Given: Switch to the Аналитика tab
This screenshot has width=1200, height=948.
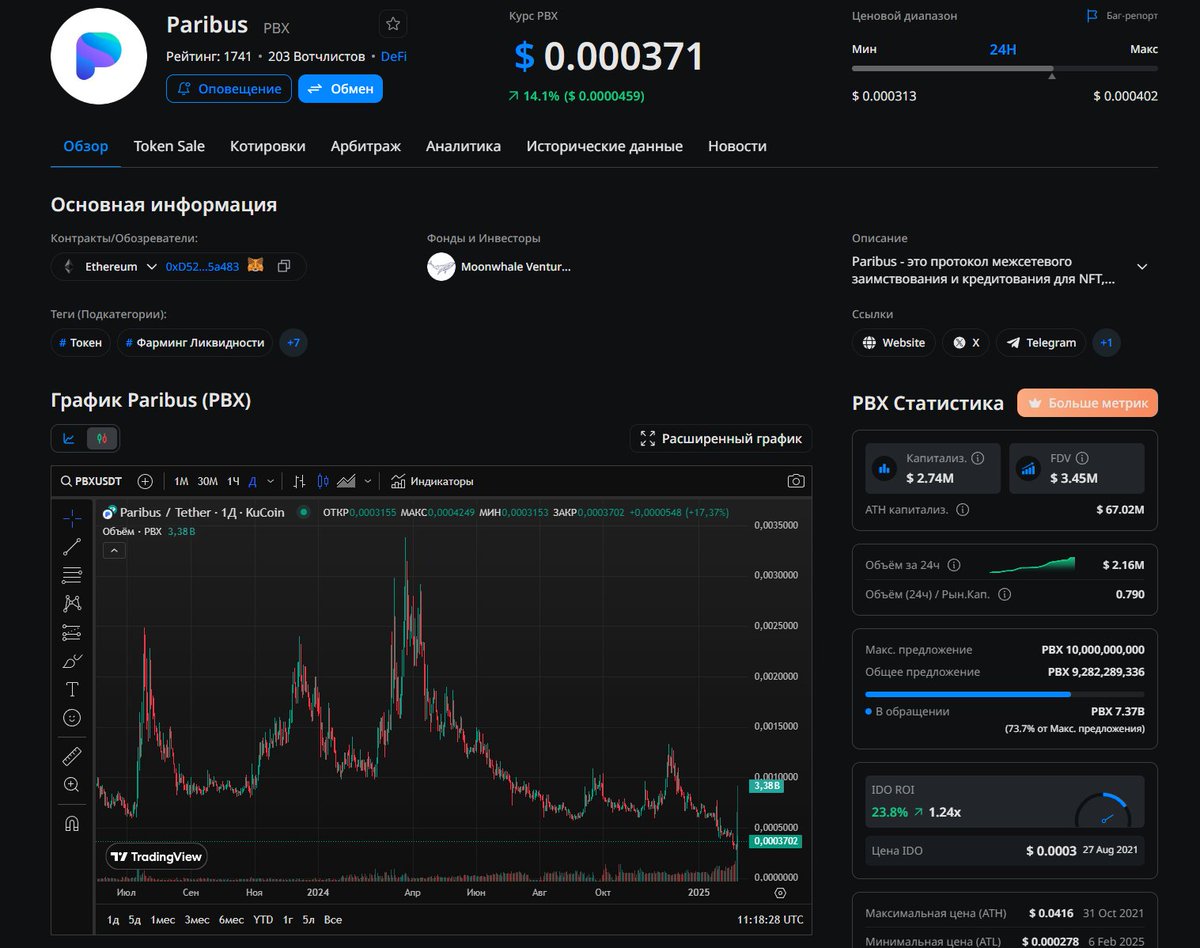Looking at the screenshot, I should (x=463, y=146).
